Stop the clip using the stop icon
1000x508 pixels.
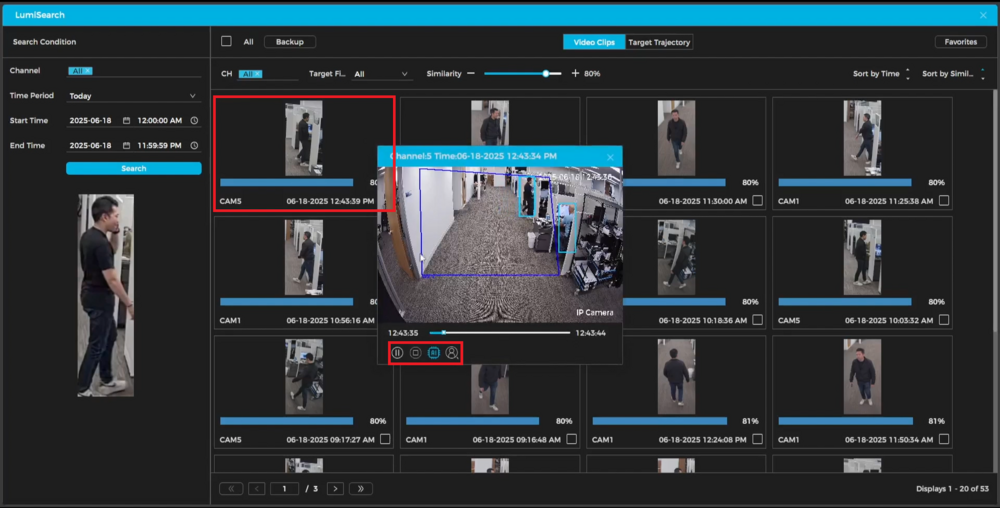click(415, 353)
